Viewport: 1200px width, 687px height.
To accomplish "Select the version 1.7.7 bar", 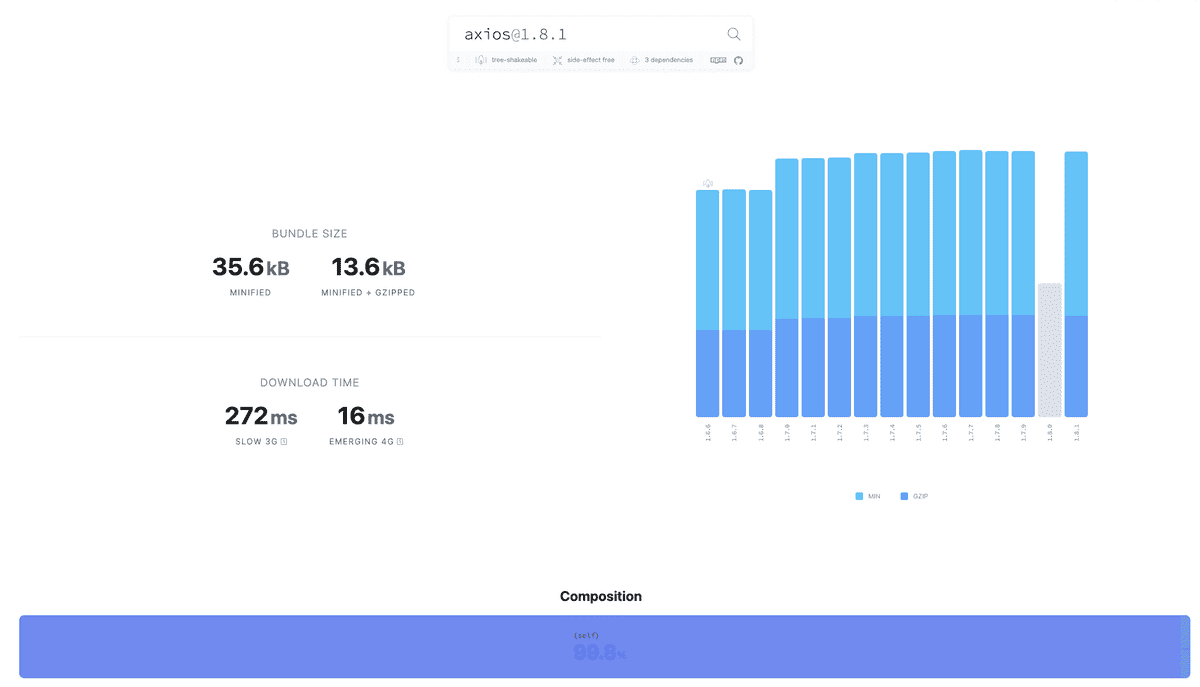I will (971, 284).
